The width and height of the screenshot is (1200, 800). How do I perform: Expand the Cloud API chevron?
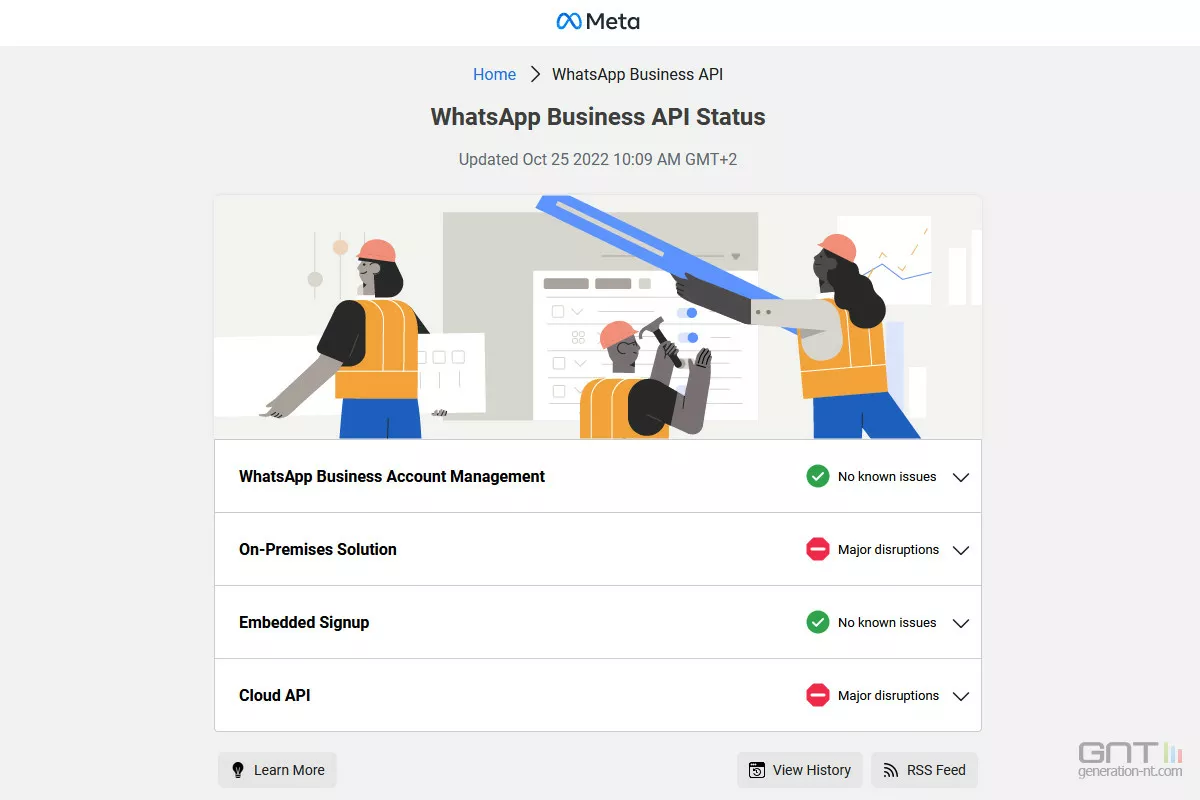[961, 696]
